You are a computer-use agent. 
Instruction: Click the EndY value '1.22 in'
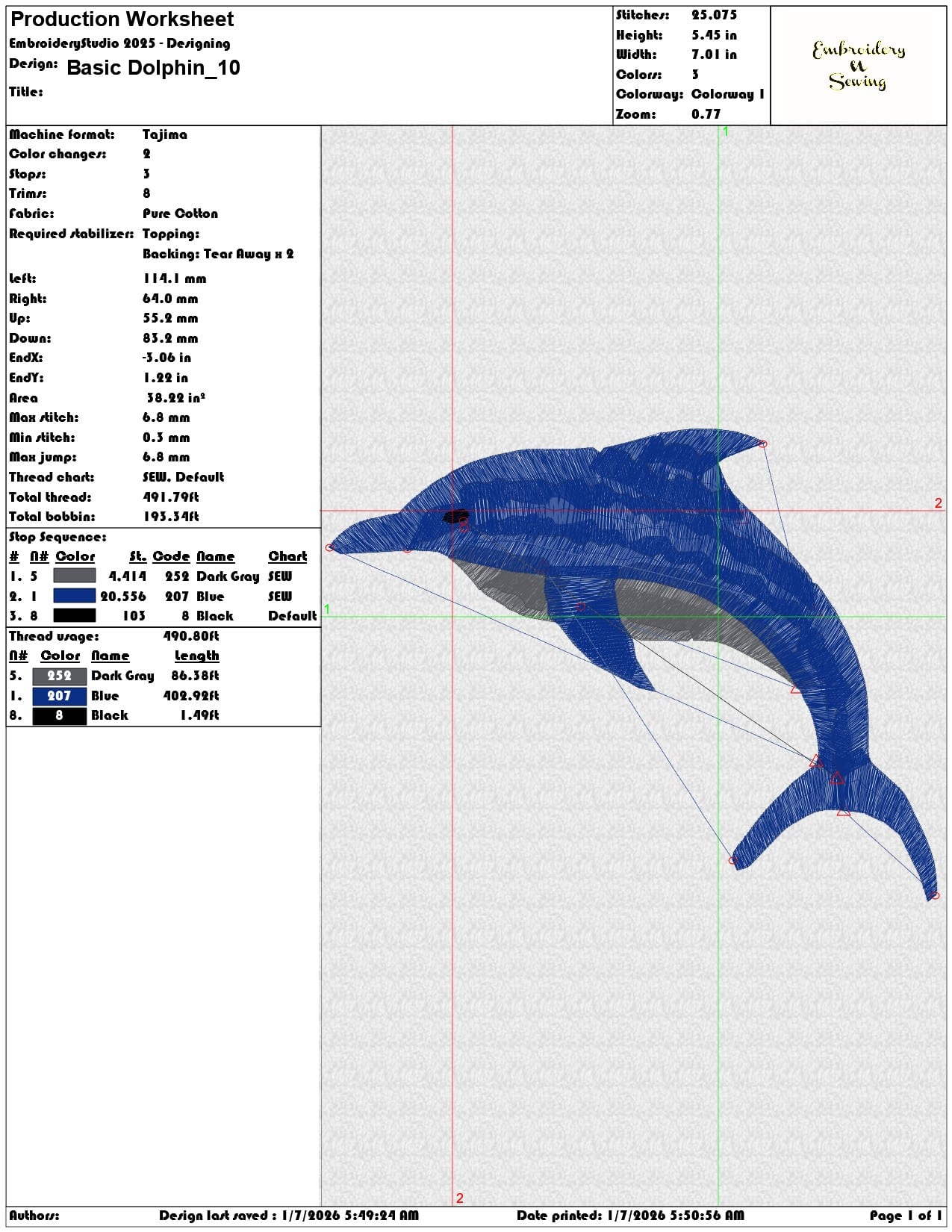click(x=165, y=378)
